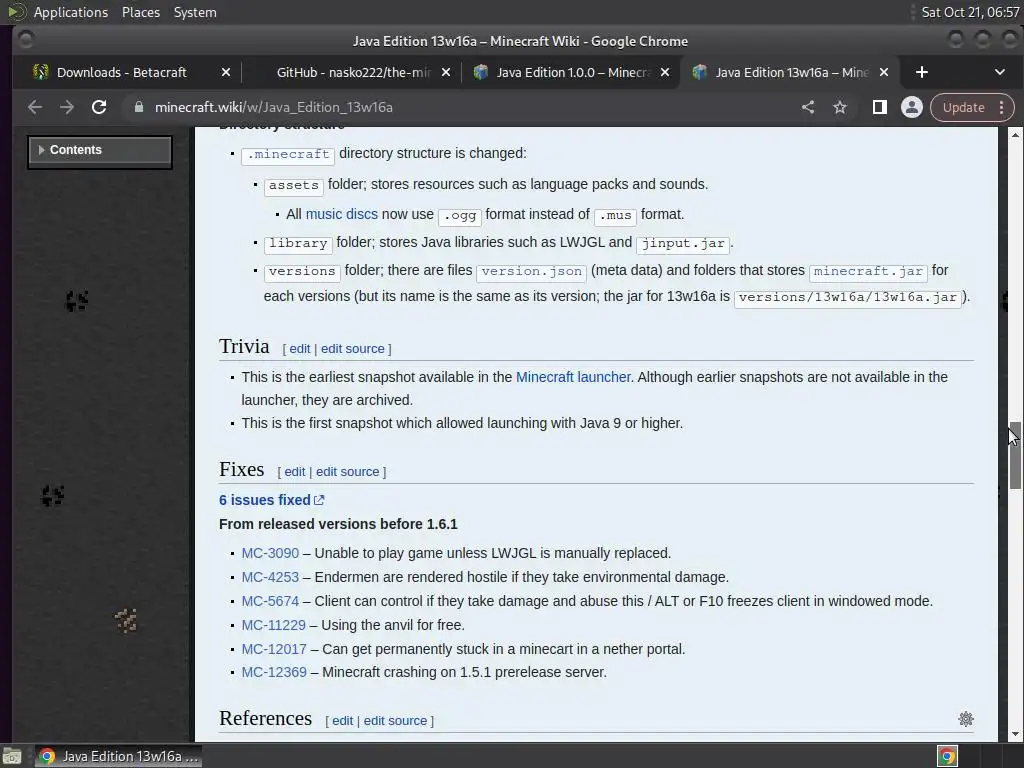Screen dimensions: 1024x768
Task: Open bug report MC-5674
Action: pyautogui.click(x=270, y=601)
